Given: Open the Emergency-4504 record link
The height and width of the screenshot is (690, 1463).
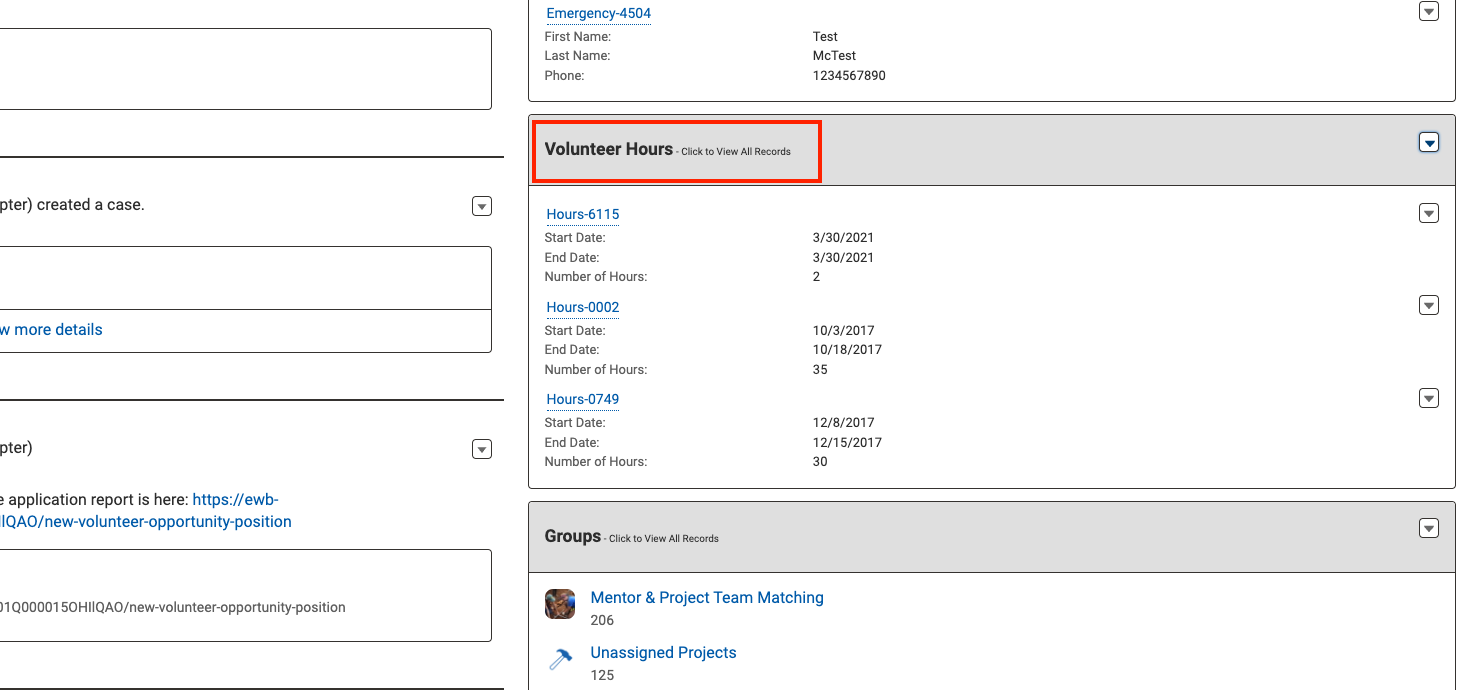Looking at the screenshot, I should pos(598,14).
